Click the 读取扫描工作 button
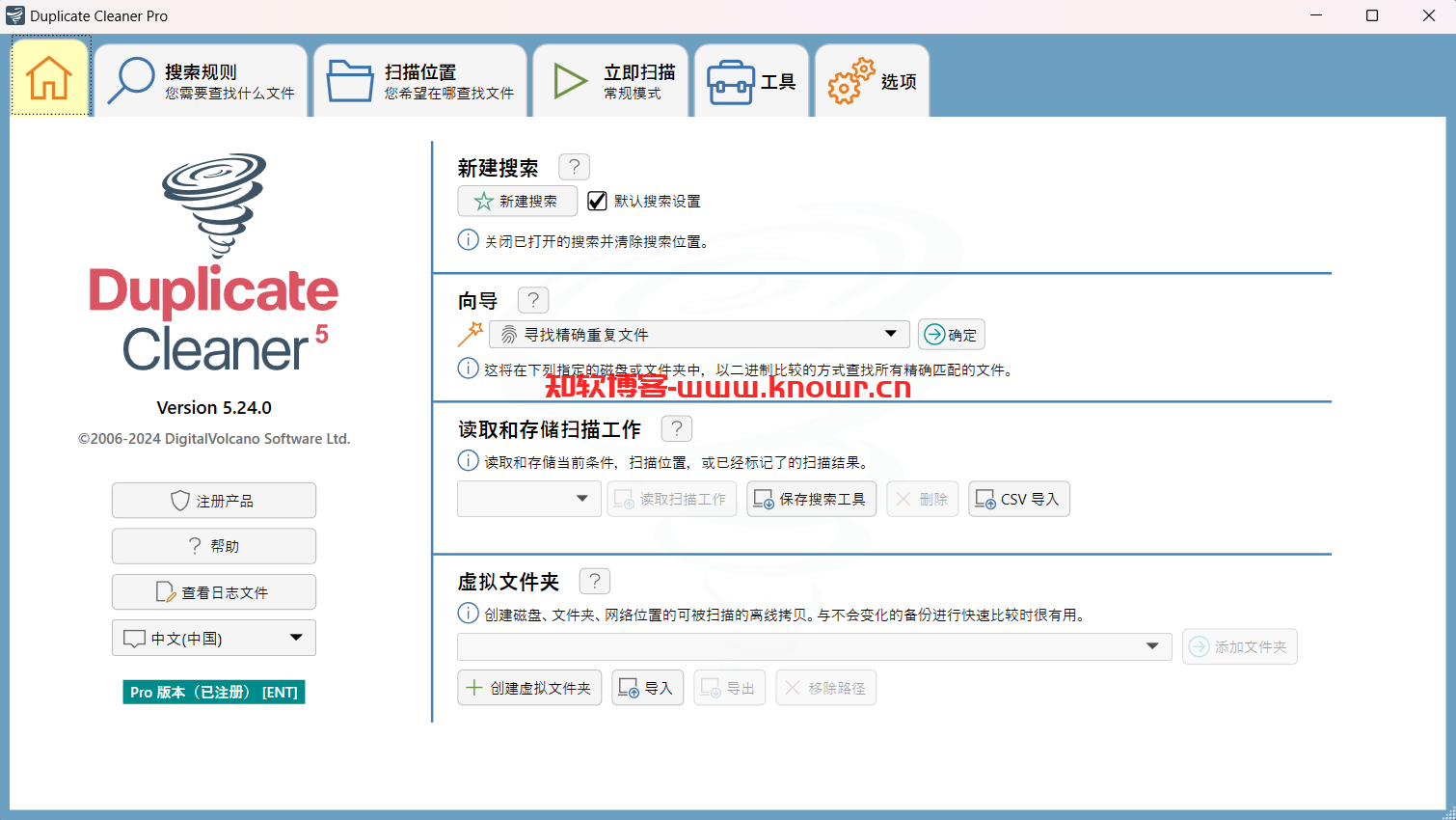The image size is (1456, 820). (672, 499)
